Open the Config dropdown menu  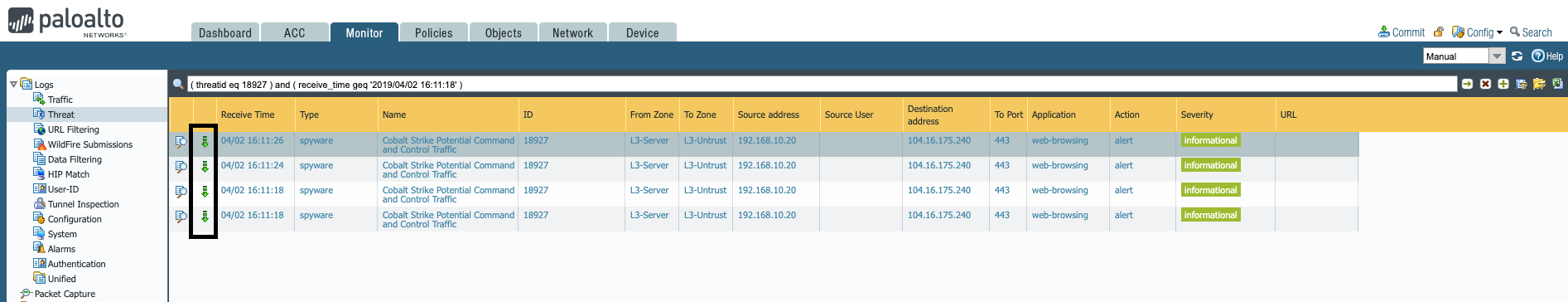[x=1477, y=32]
